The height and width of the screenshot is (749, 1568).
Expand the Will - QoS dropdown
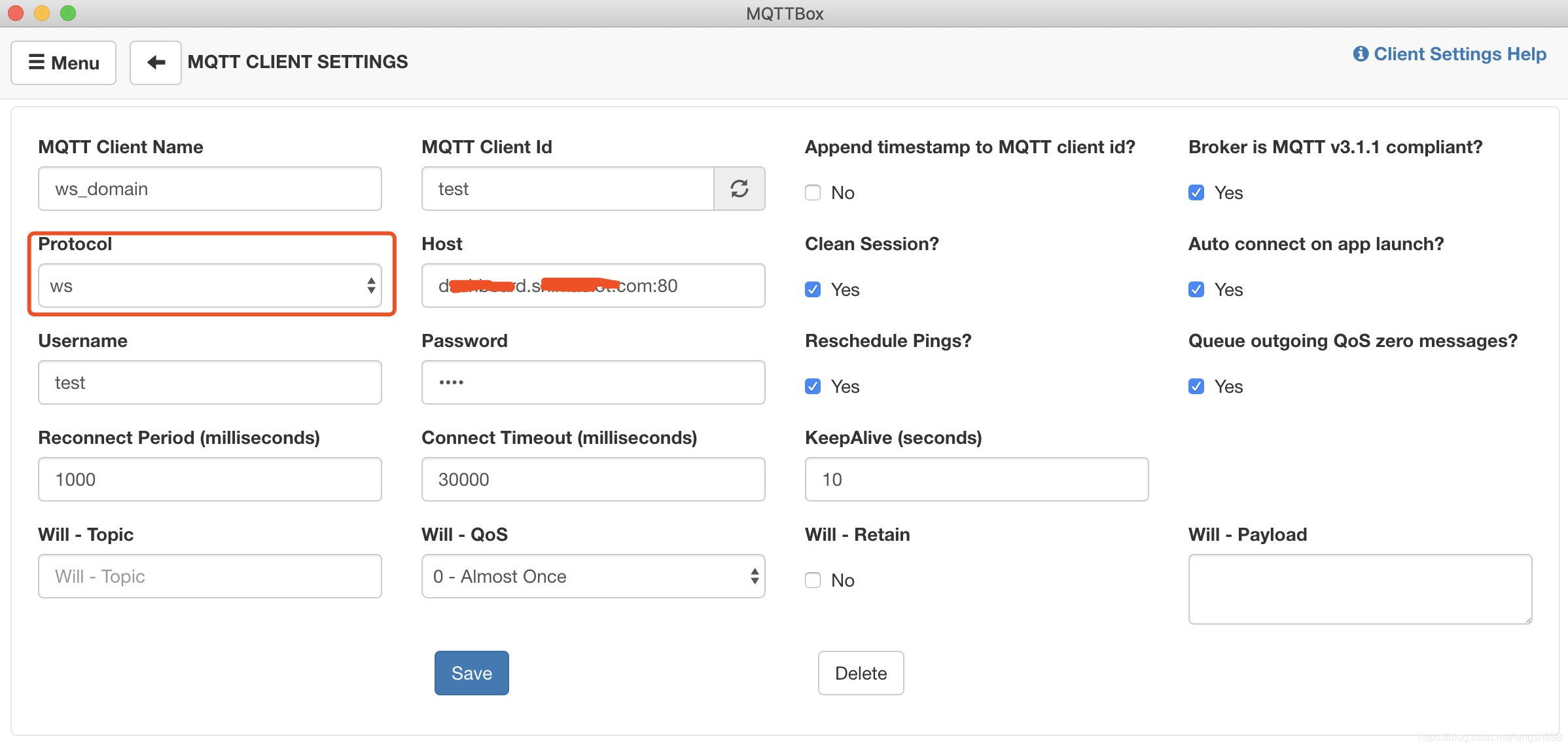click(x=594, y=576)
